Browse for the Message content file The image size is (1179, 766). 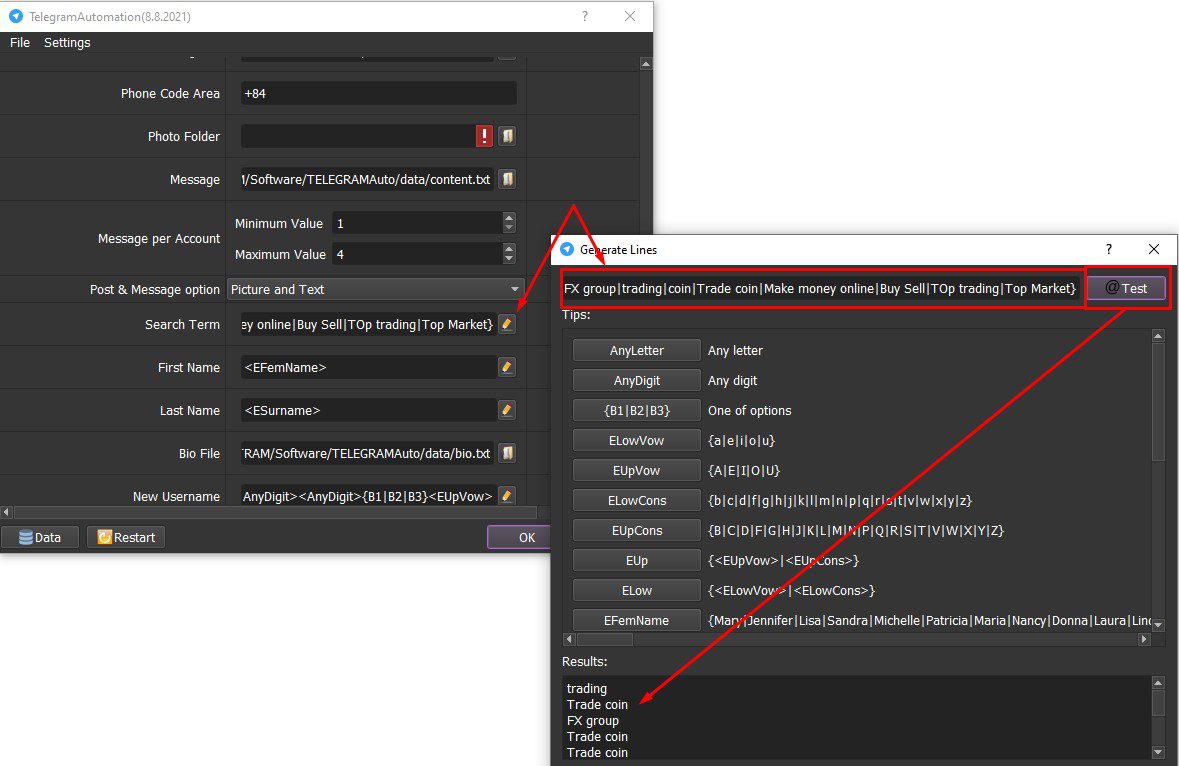[508, 179]
